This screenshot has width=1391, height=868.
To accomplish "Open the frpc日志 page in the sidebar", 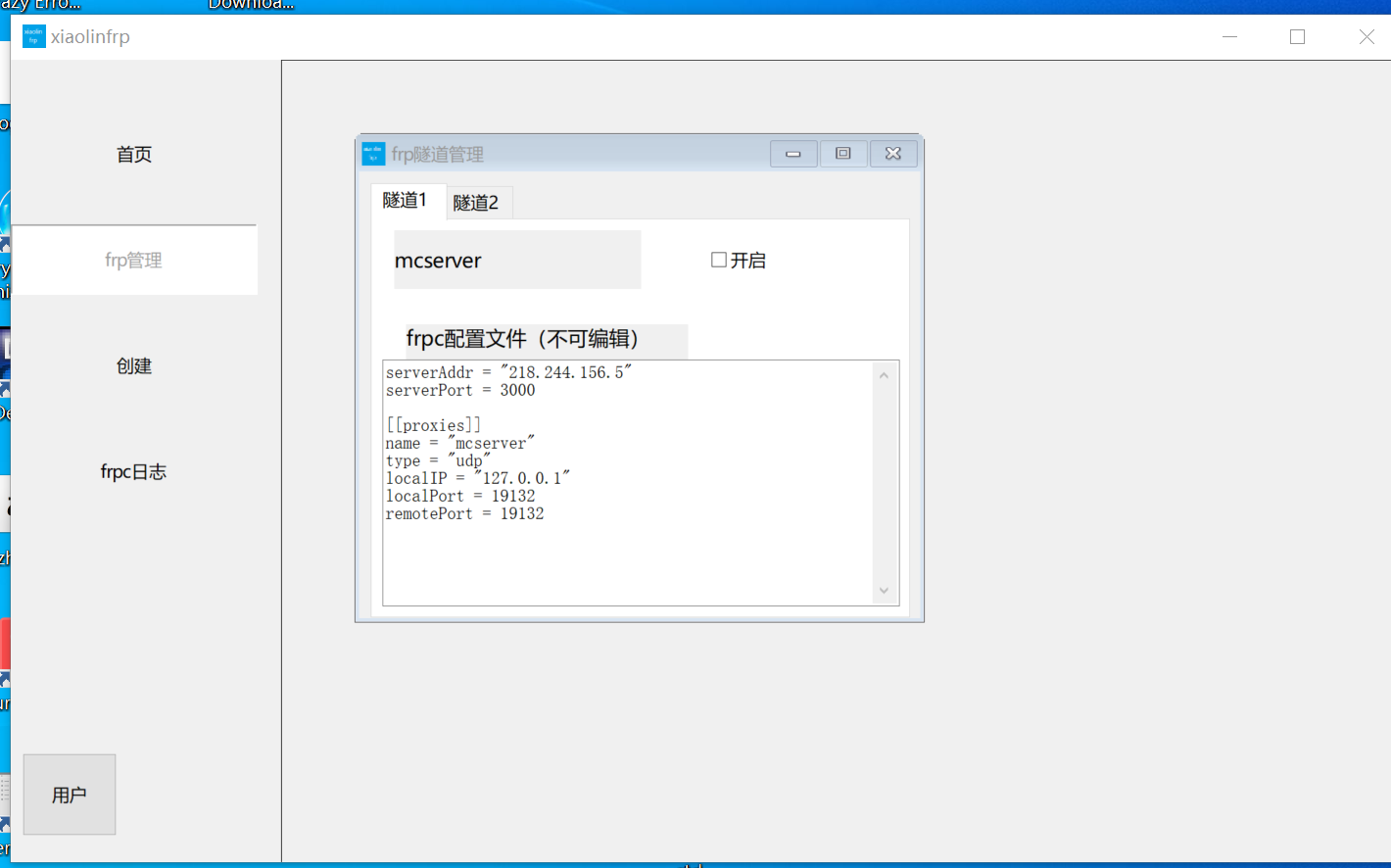I will click(133, 471).
